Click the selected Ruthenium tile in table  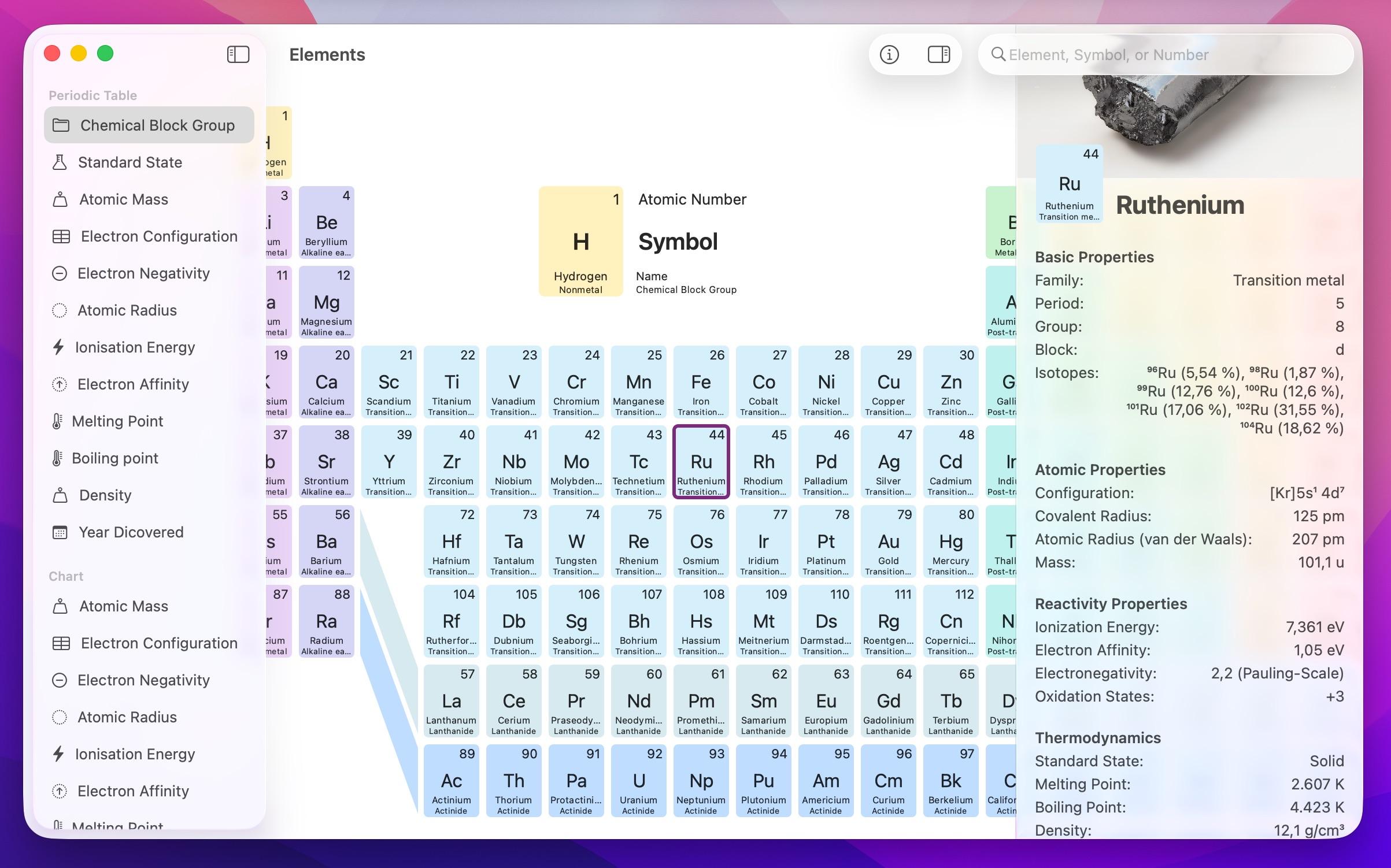(x=701, y=461)
